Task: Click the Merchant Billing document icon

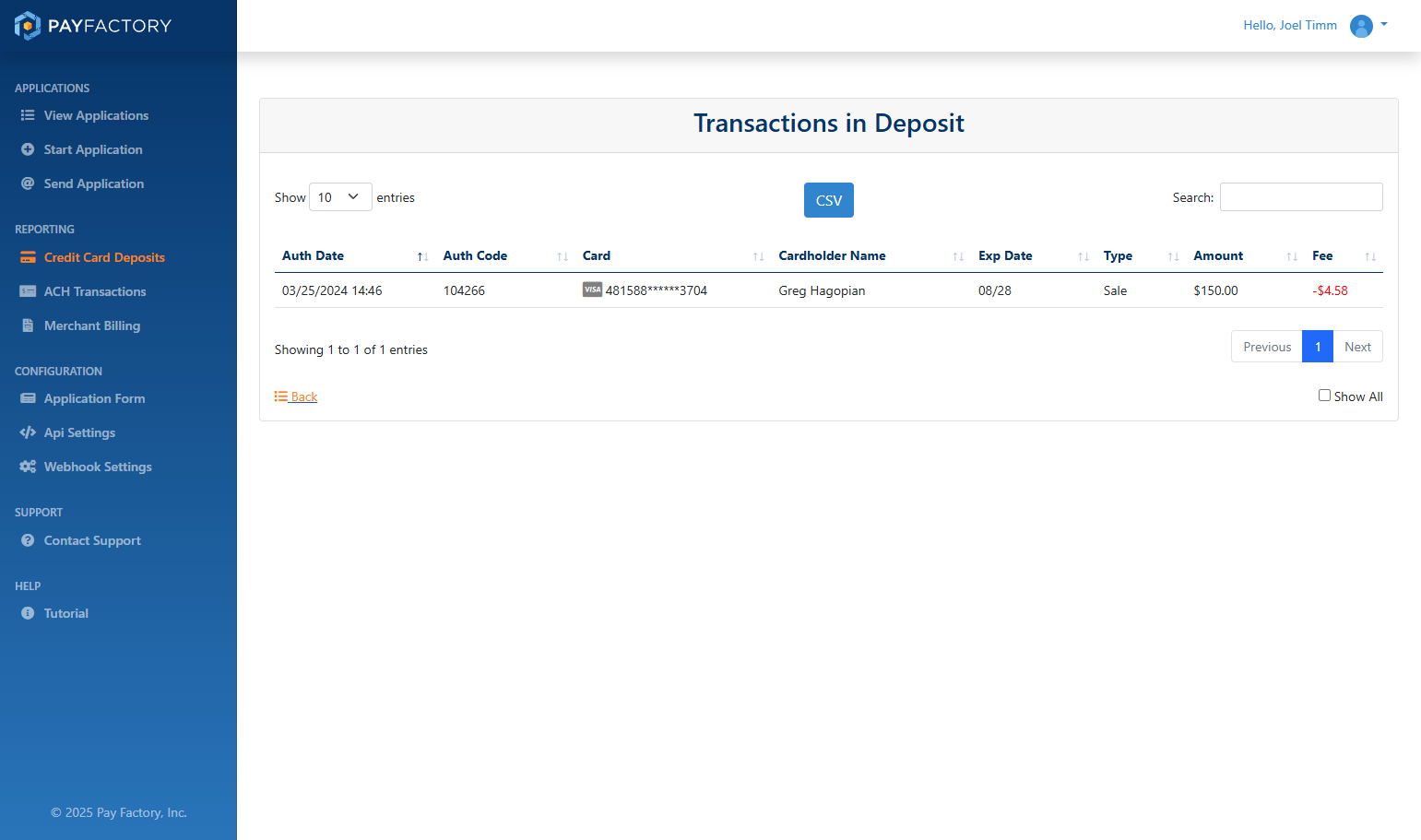Action: pos(28,325)
